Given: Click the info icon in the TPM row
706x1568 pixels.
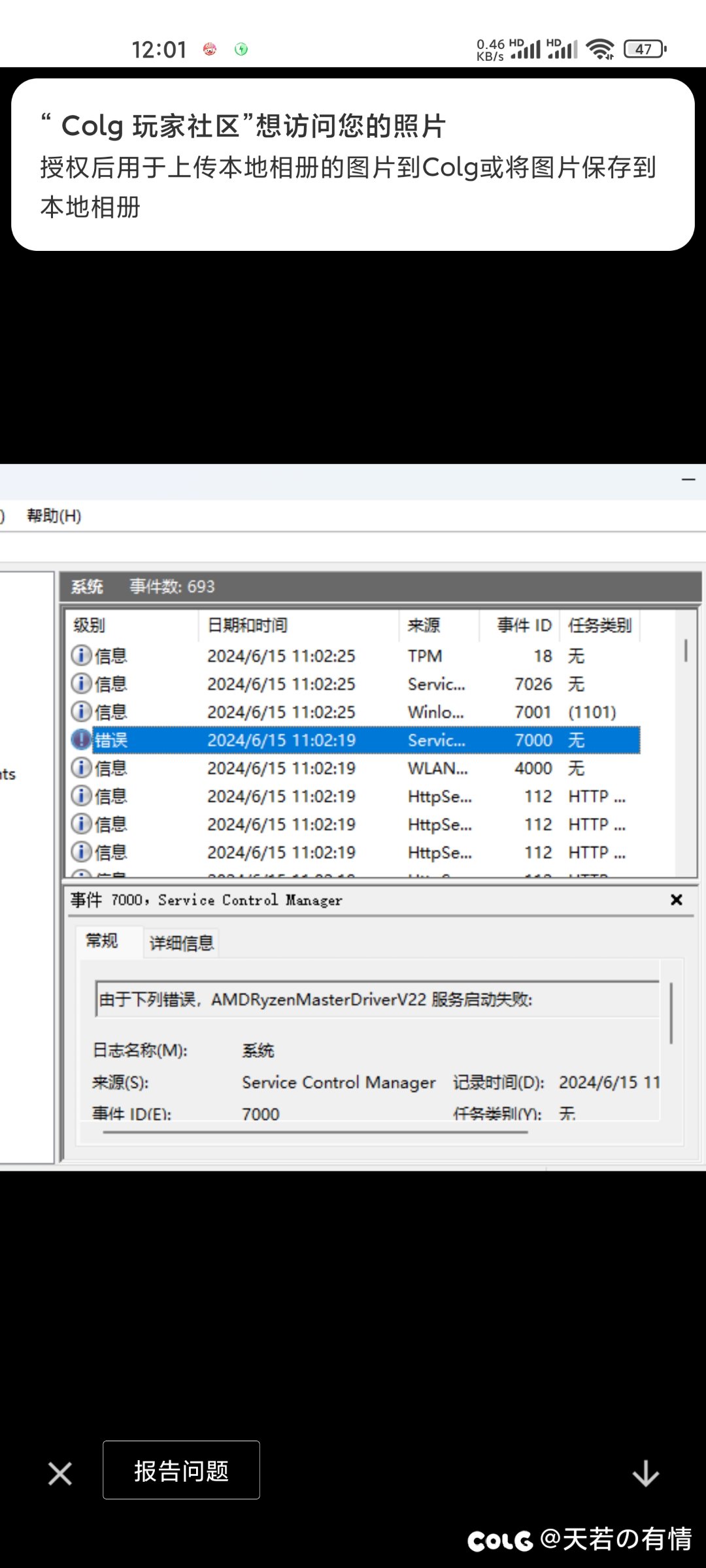Looking at the screenshot, I should tap(81, 655).
